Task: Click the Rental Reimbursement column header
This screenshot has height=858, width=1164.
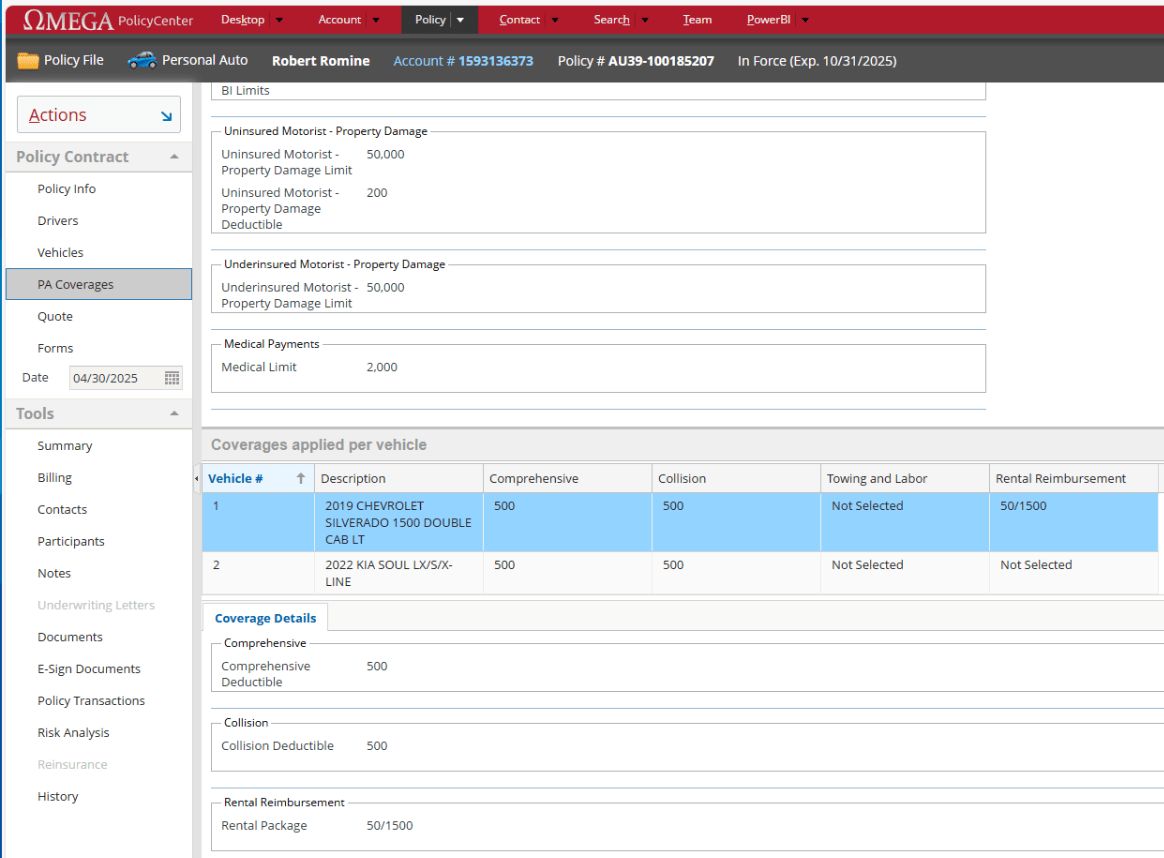Action: tap(1073, 478)
